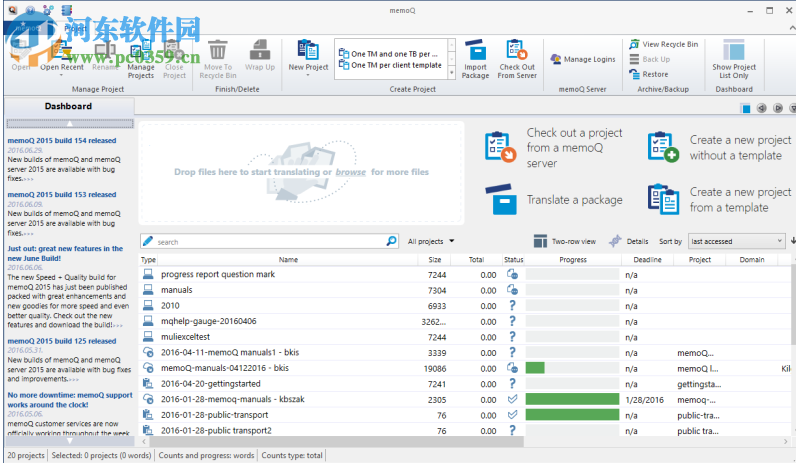The image size is (796, 463).
Task: Click the Details view icon
Action: click(x=615, y=241)
